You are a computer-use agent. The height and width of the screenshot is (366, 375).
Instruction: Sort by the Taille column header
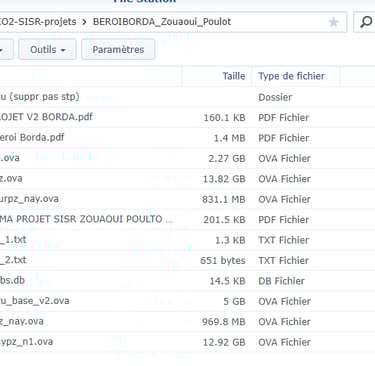coord(234,76)
